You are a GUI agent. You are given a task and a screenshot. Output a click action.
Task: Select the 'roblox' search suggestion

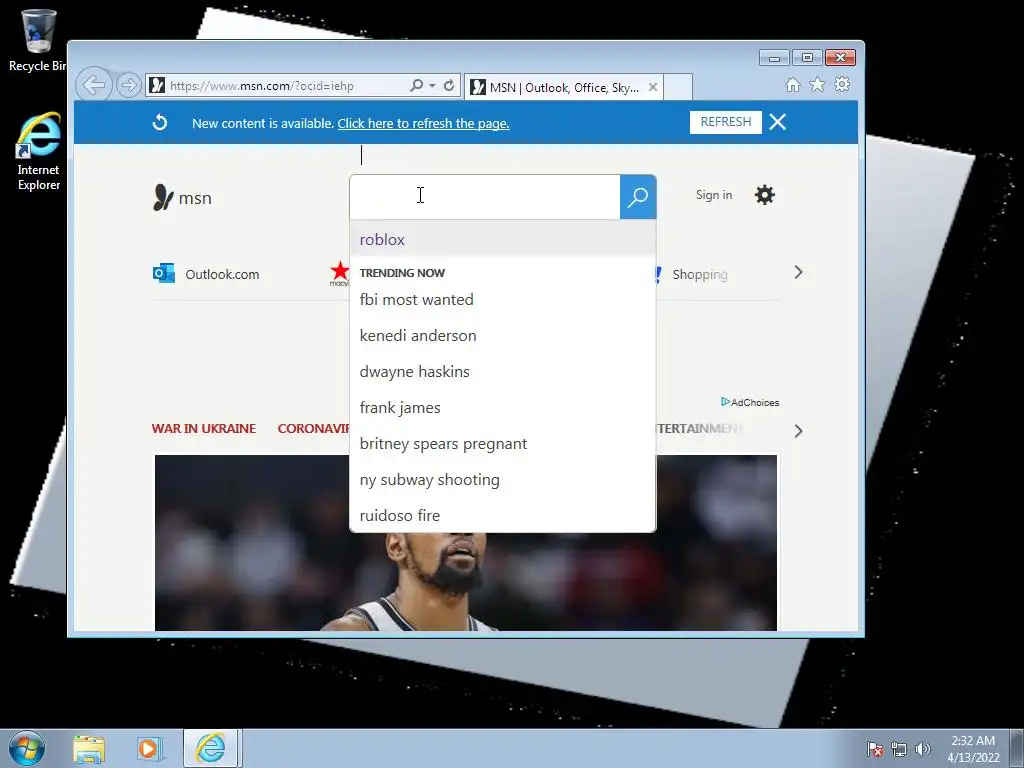coord(502,239)
